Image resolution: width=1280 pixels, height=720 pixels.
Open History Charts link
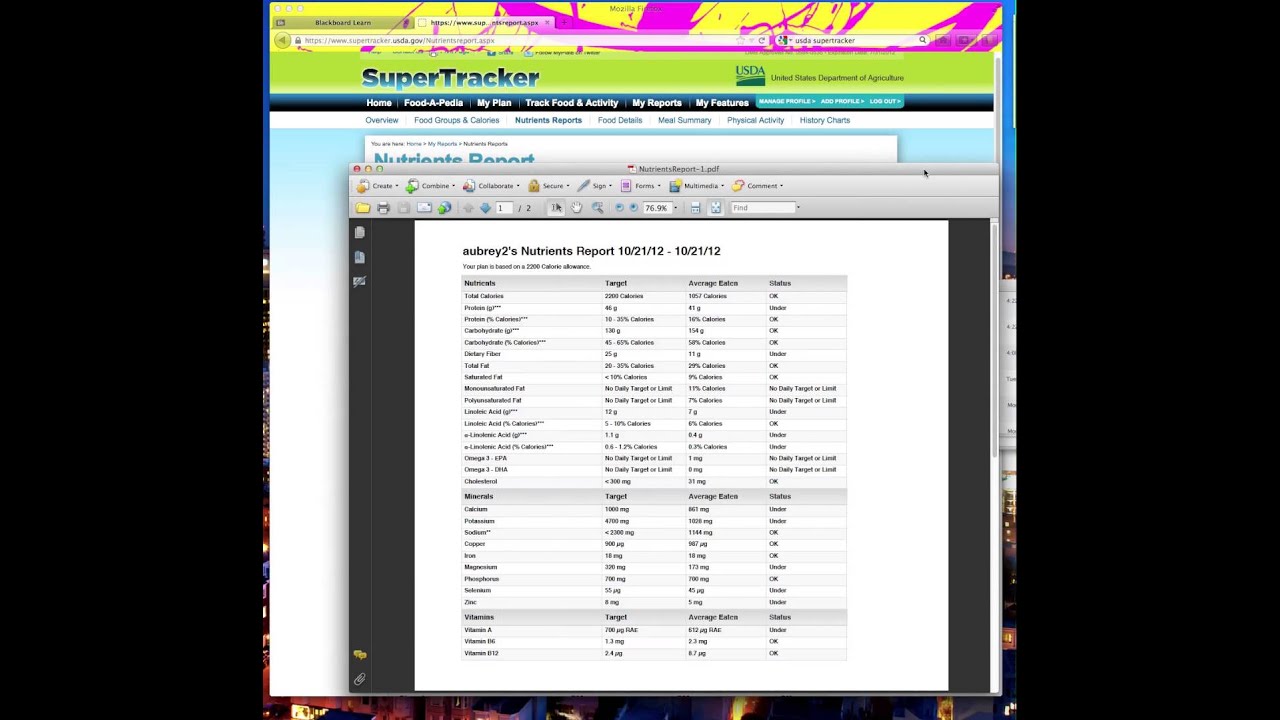coord(825,120)
